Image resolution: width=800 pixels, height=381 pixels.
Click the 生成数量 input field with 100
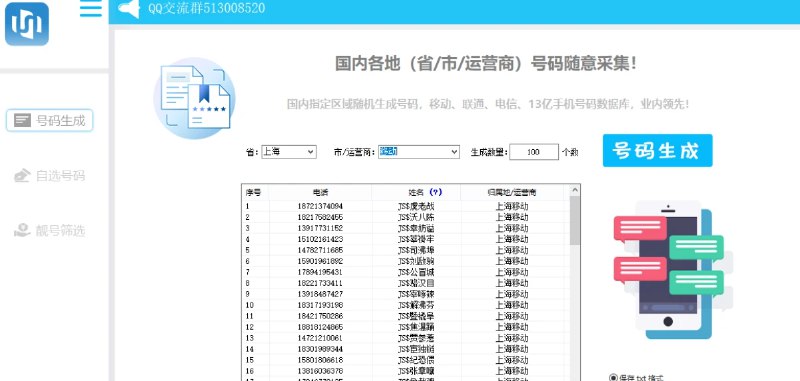pyautogui.click(x=534, y=152)
